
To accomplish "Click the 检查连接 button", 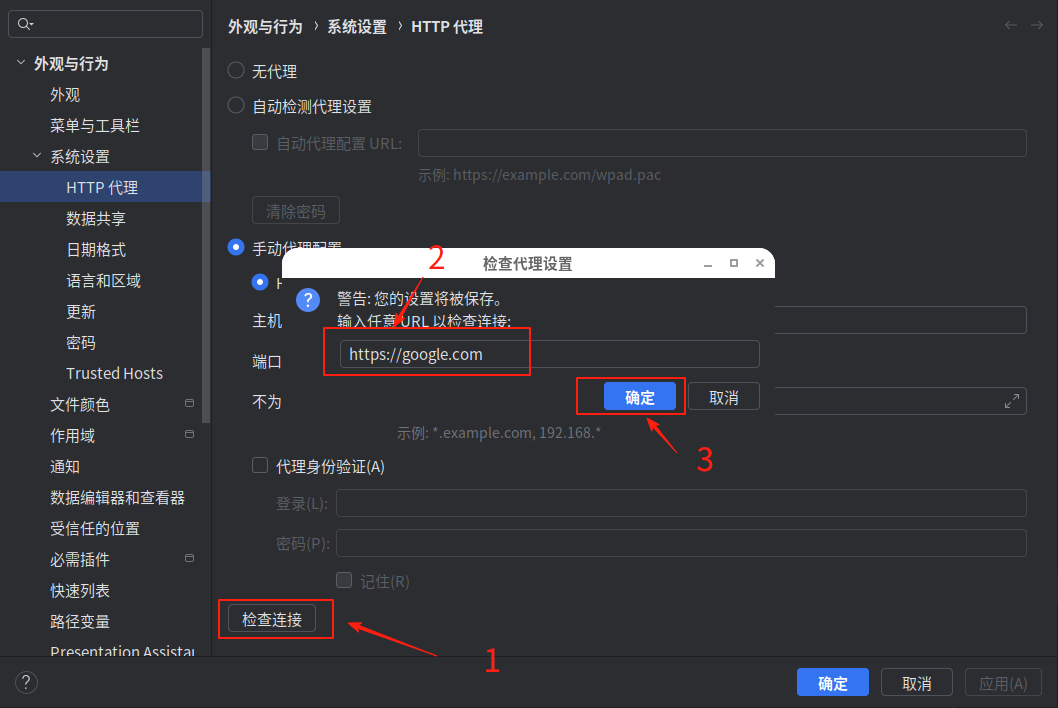I will click(x=274, y=618).
